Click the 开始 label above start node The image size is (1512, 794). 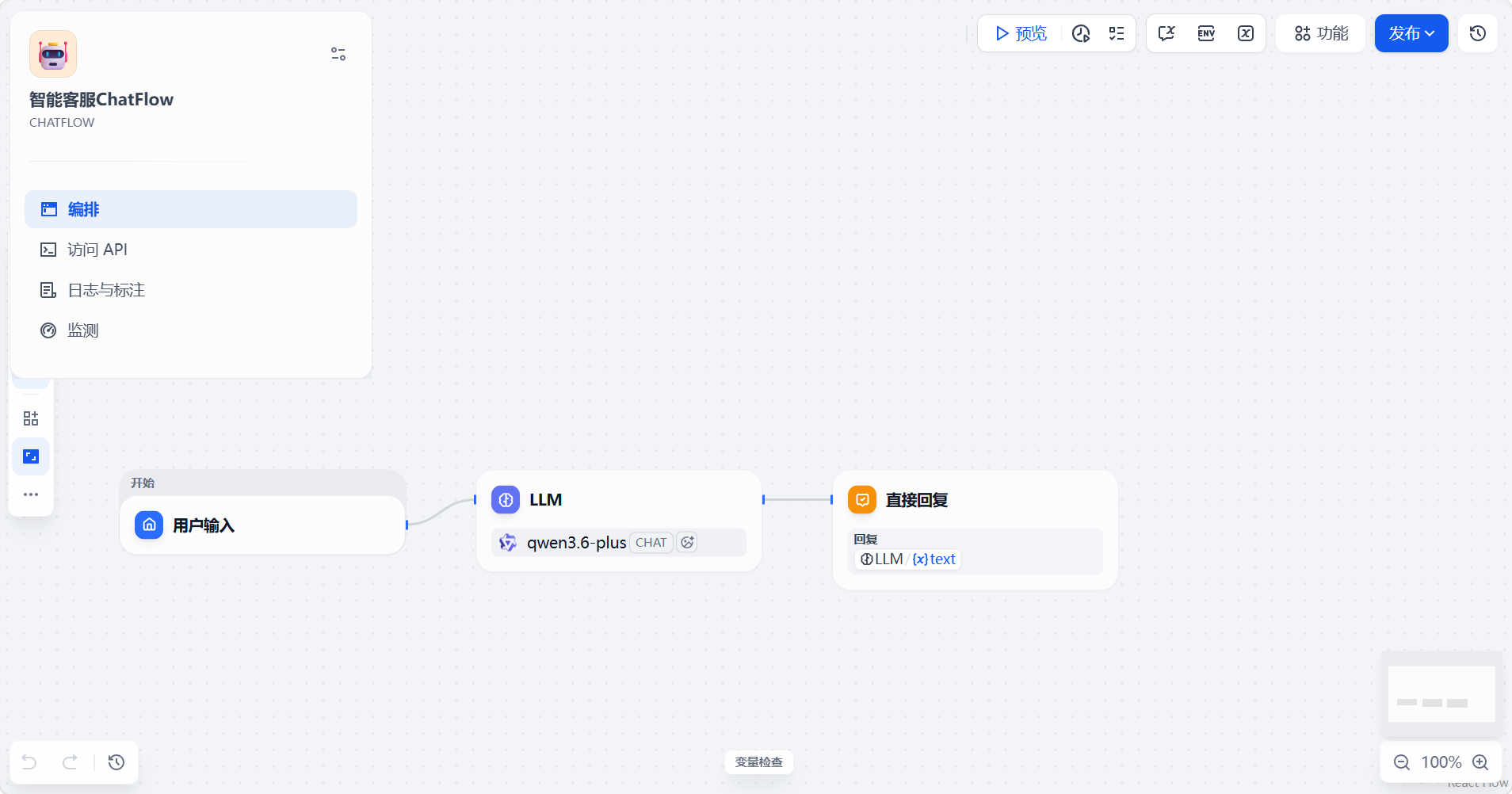pyautogui.click(x=143, y=483)
